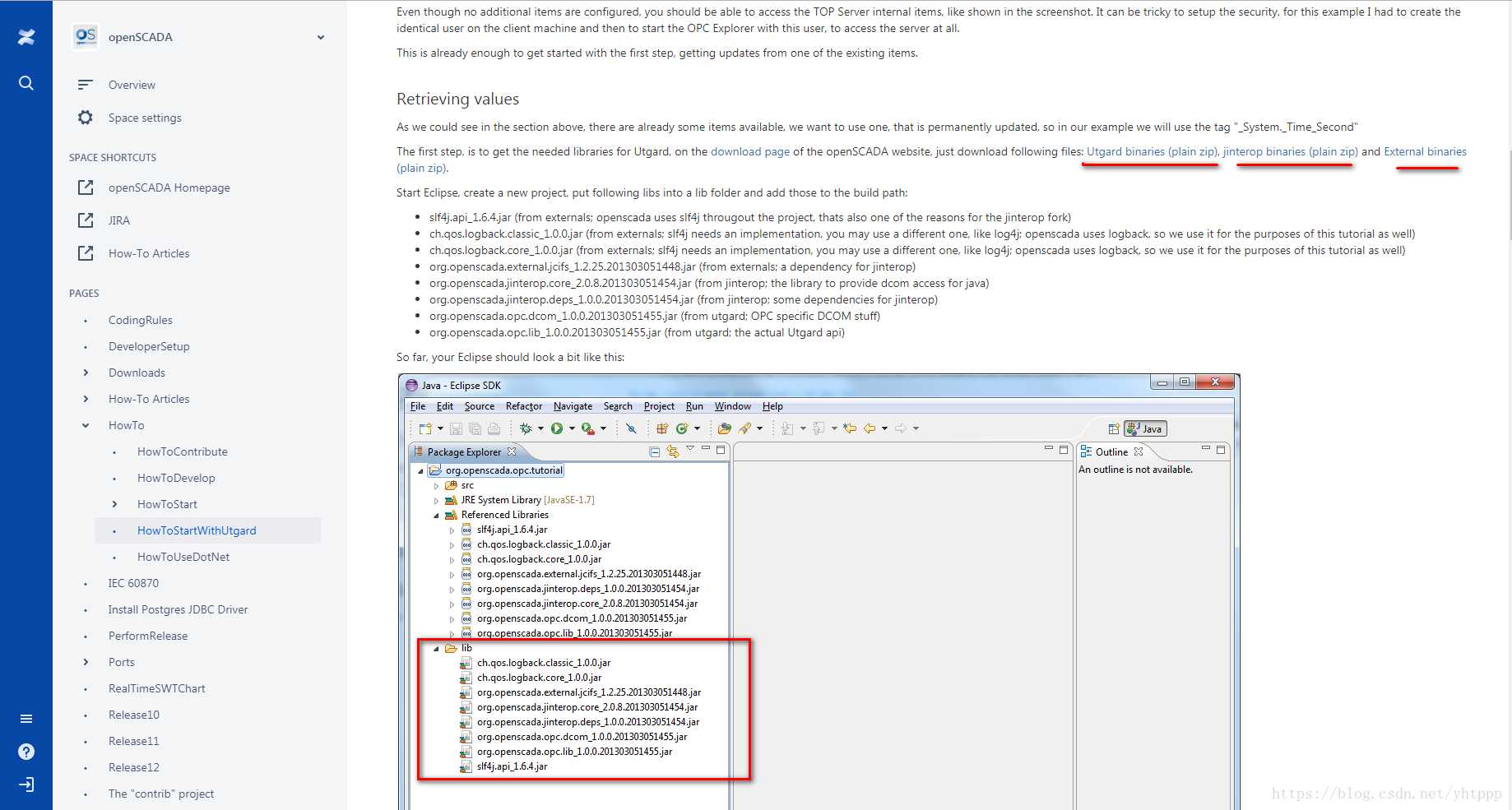Select the HowToStartWithUtgard page

pos(197,530)
